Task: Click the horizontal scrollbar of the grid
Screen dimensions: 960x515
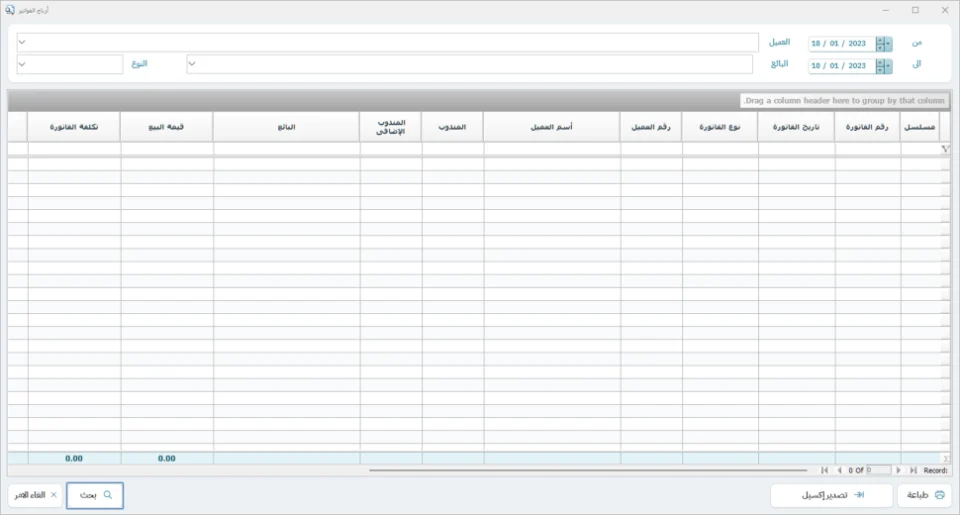Action: 588,470
